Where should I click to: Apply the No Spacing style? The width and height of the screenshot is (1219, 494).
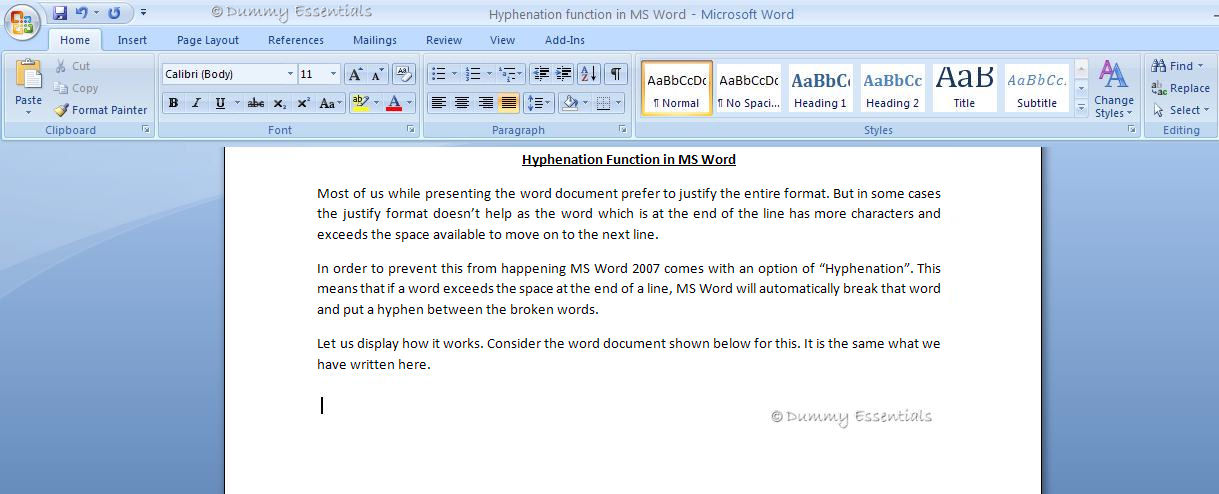click(x=749, y=88)
